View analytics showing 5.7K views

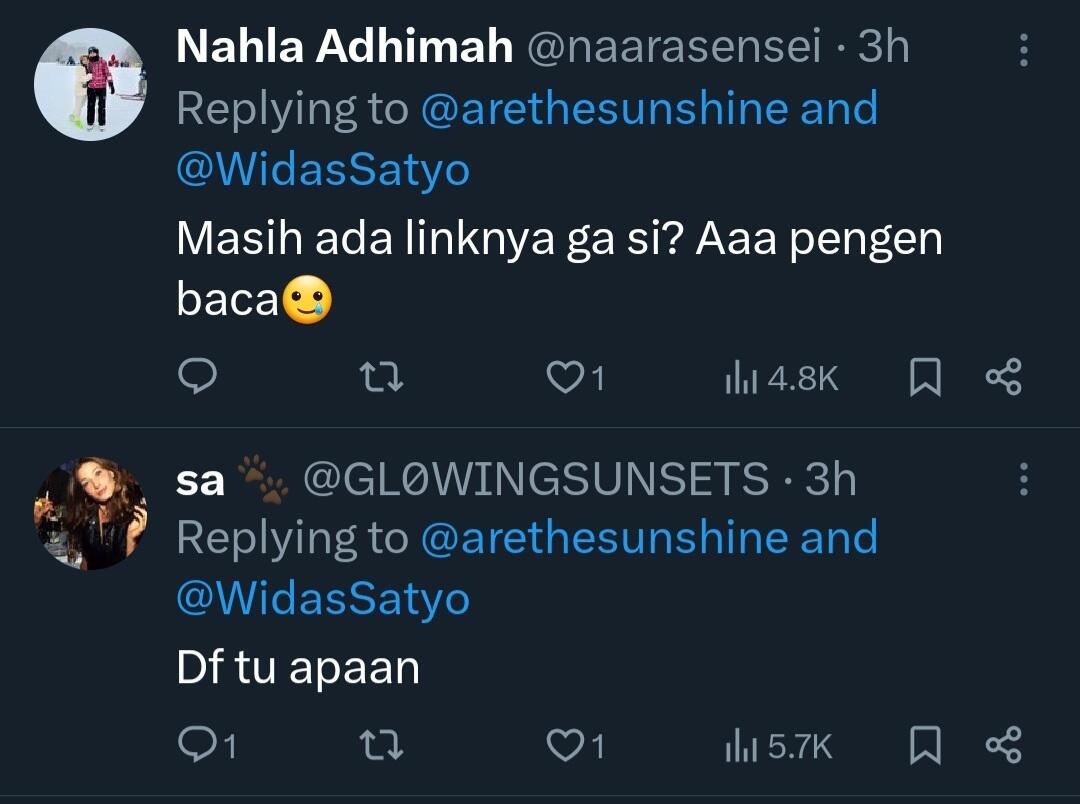[778, 746]
